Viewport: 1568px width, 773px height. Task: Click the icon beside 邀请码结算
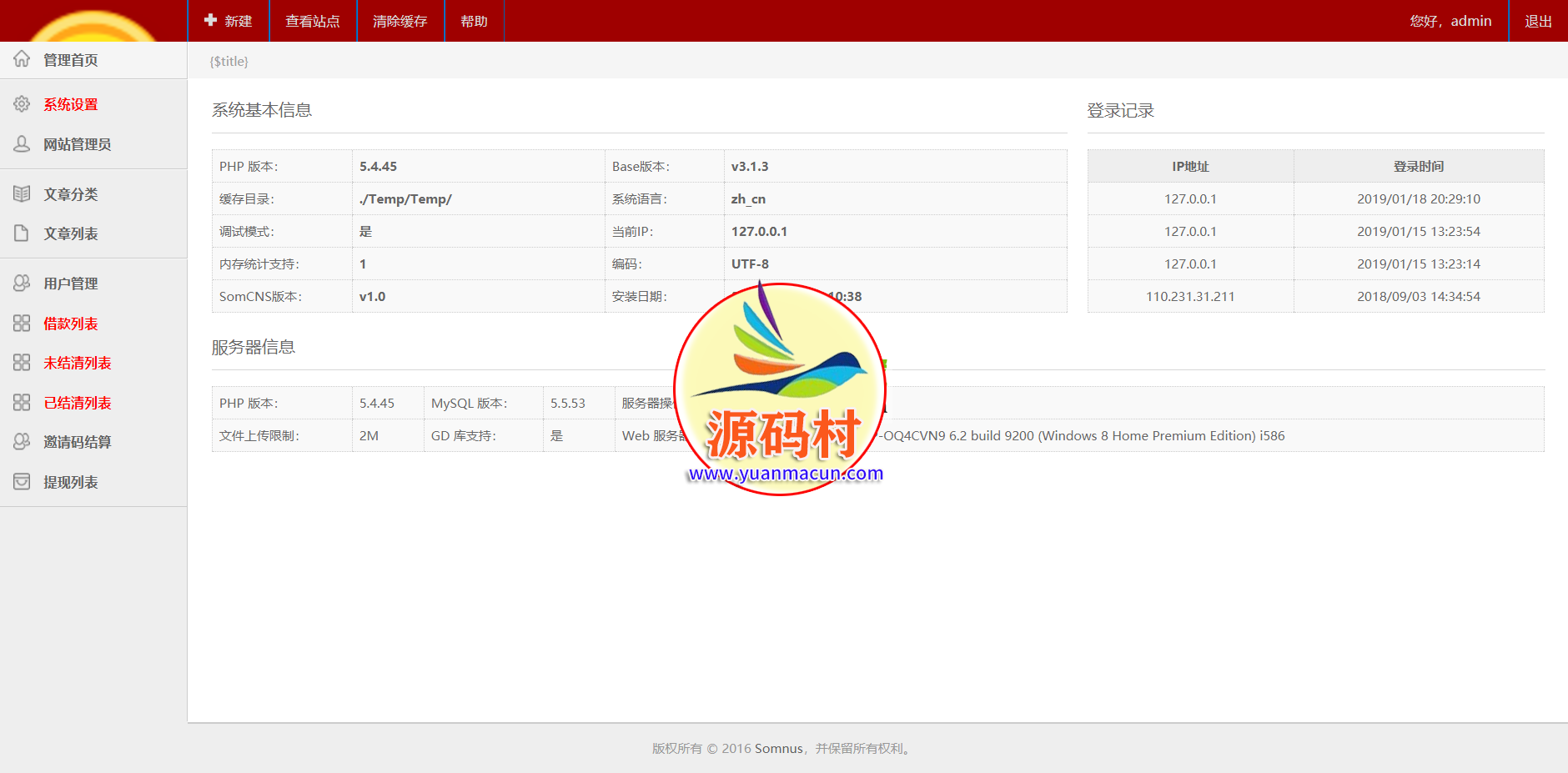[22, 442]
